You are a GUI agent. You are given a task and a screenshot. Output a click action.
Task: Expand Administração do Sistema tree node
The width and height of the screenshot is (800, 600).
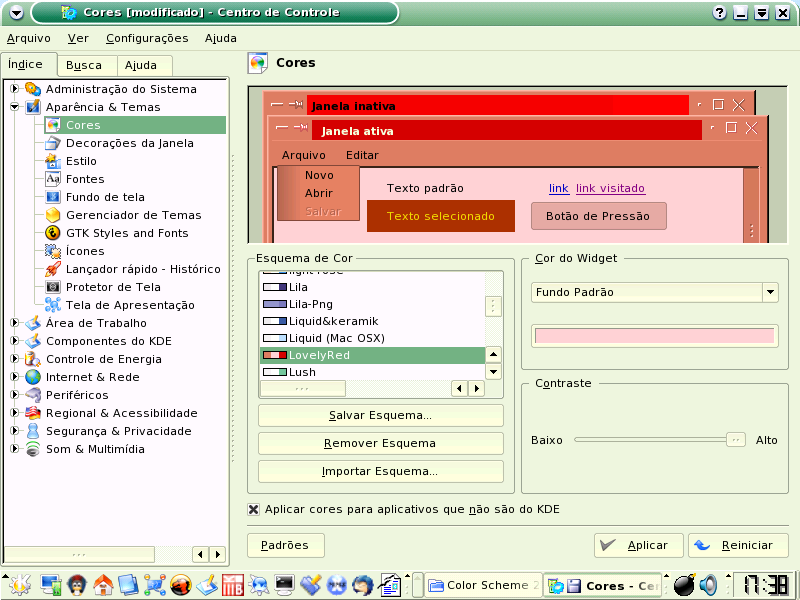(15, 89)
